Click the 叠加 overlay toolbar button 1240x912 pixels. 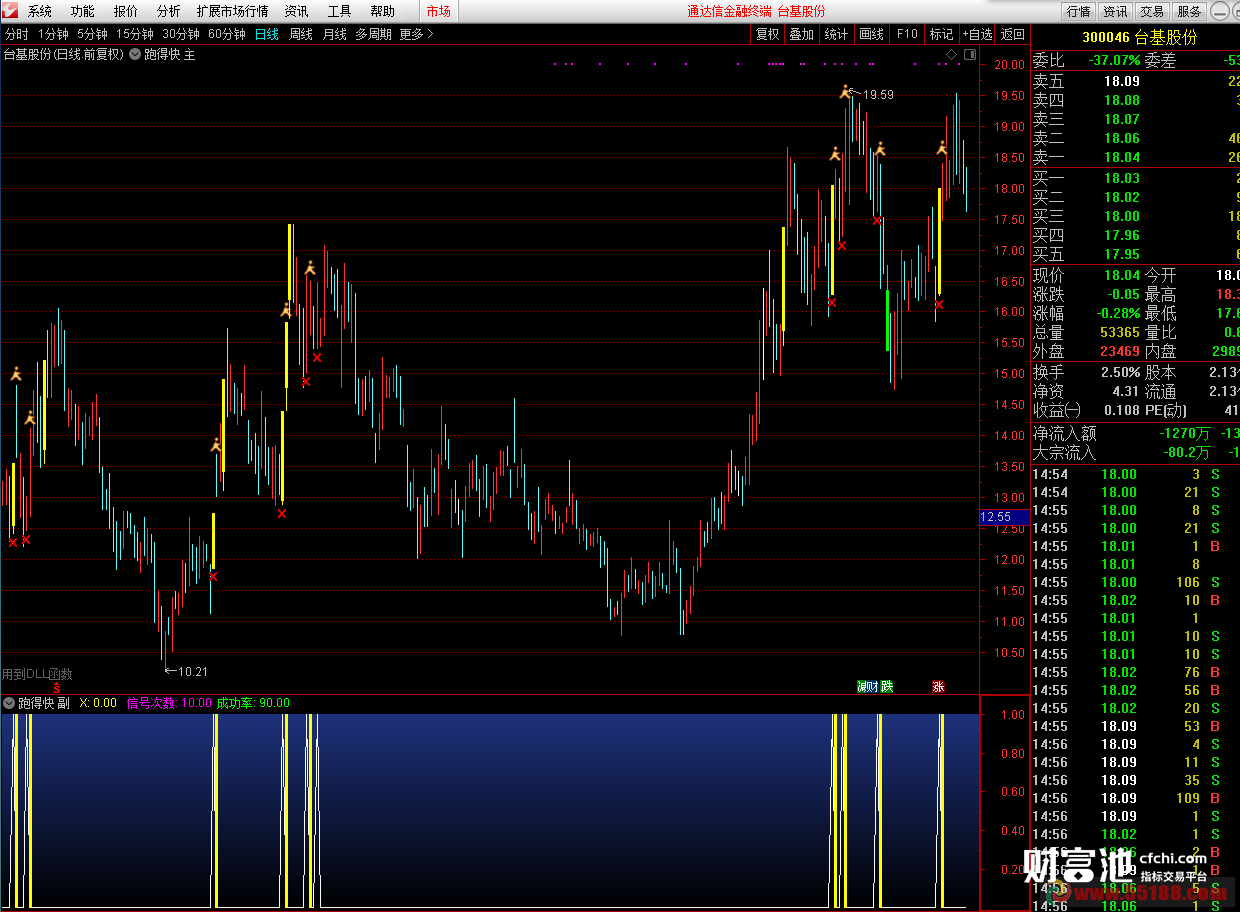coord(801,34)
